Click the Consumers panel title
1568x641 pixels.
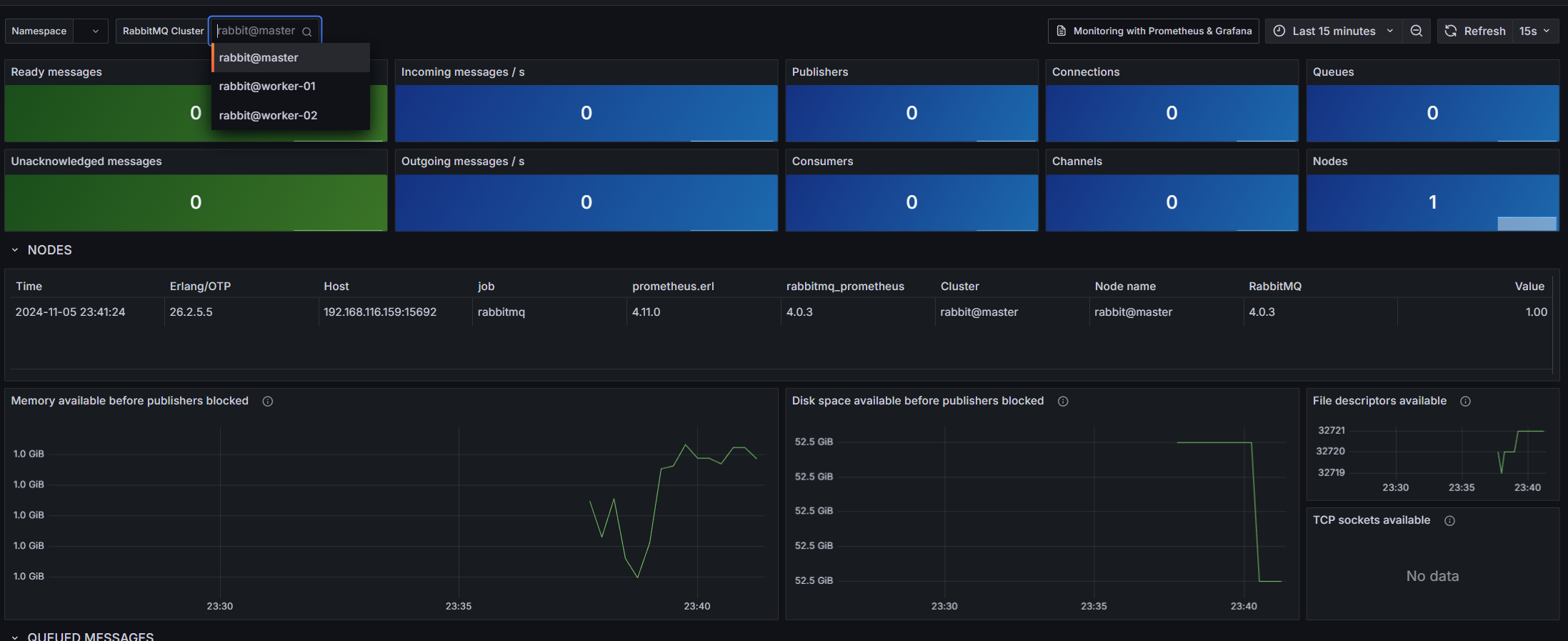[x=822, y=162]
